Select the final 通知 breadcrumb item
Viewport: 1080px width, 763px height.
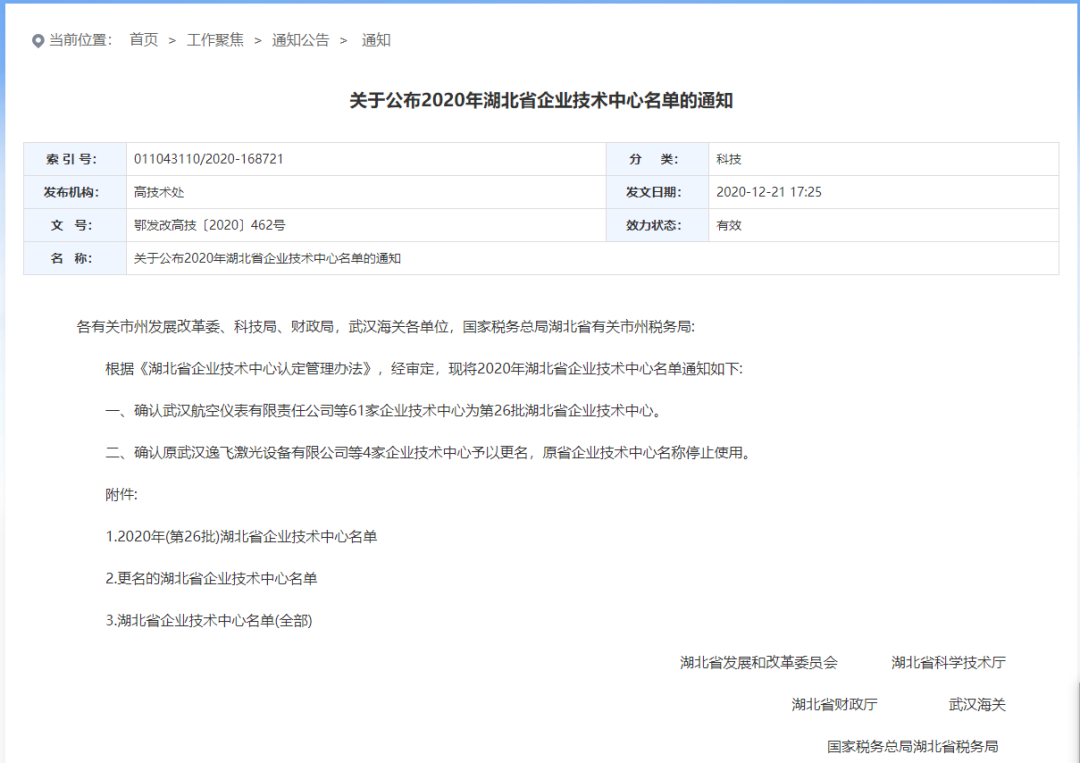[x=376, y=40]
